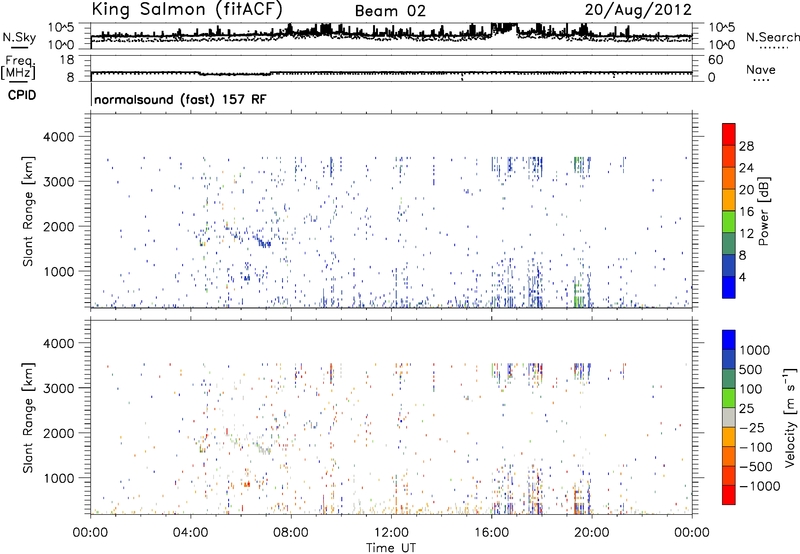Image resolution: width=800 pixels, height=554 pixels.
Task: Click the "18" frequency axis label
Action: click(67, 60)
